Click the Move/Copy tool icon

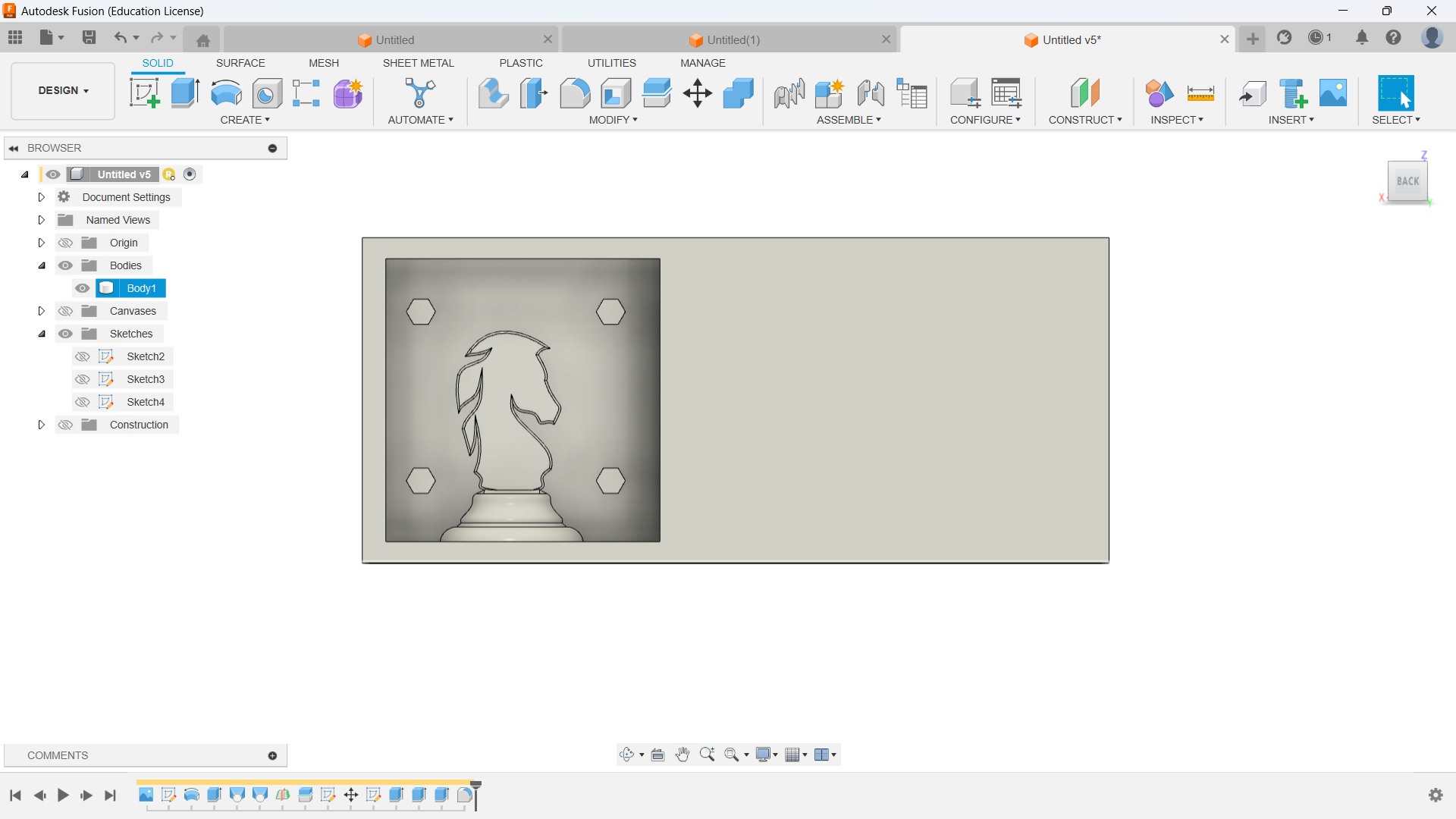tap(697, 93)
